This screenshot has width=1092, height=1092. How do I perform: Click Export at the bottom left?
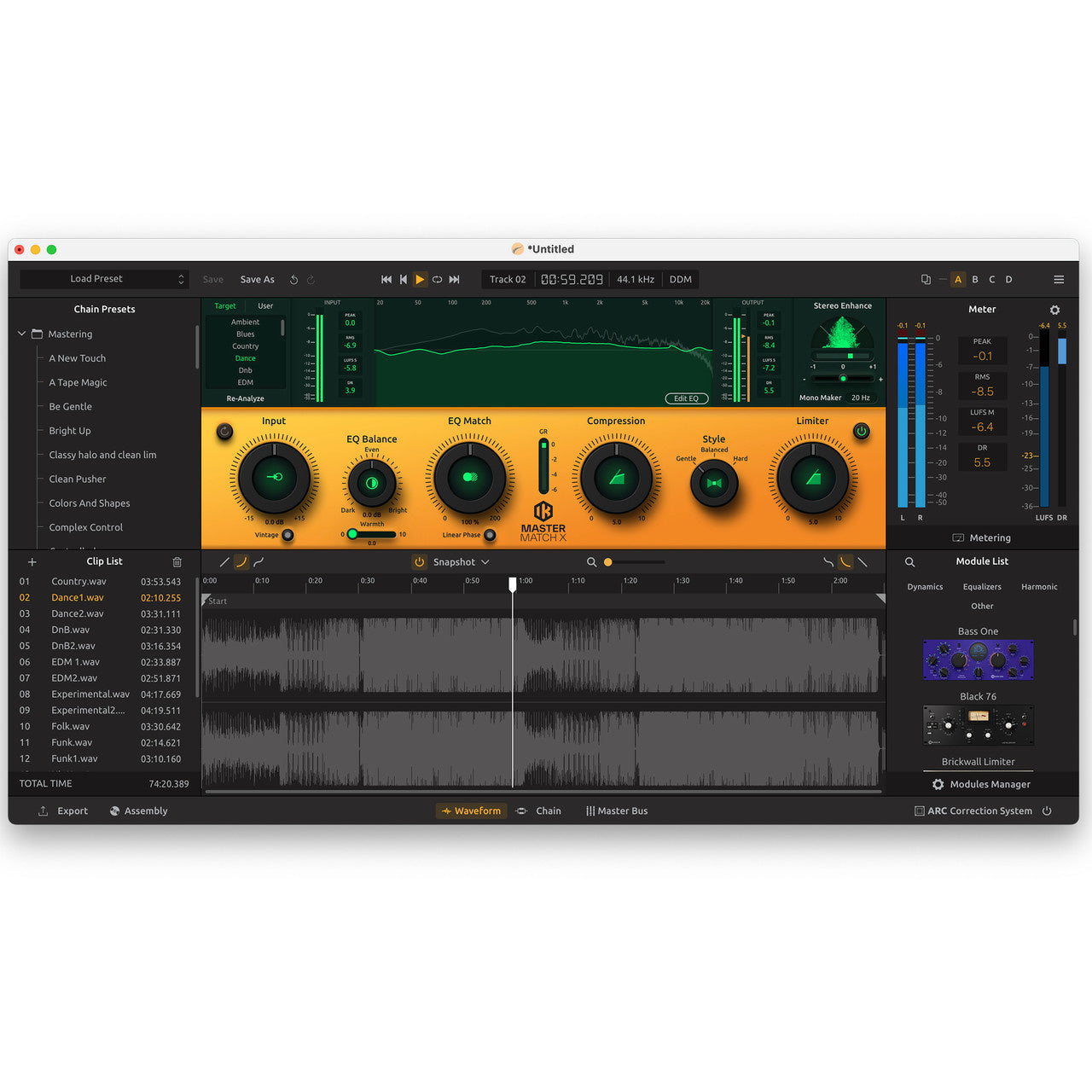pos(63,810)
